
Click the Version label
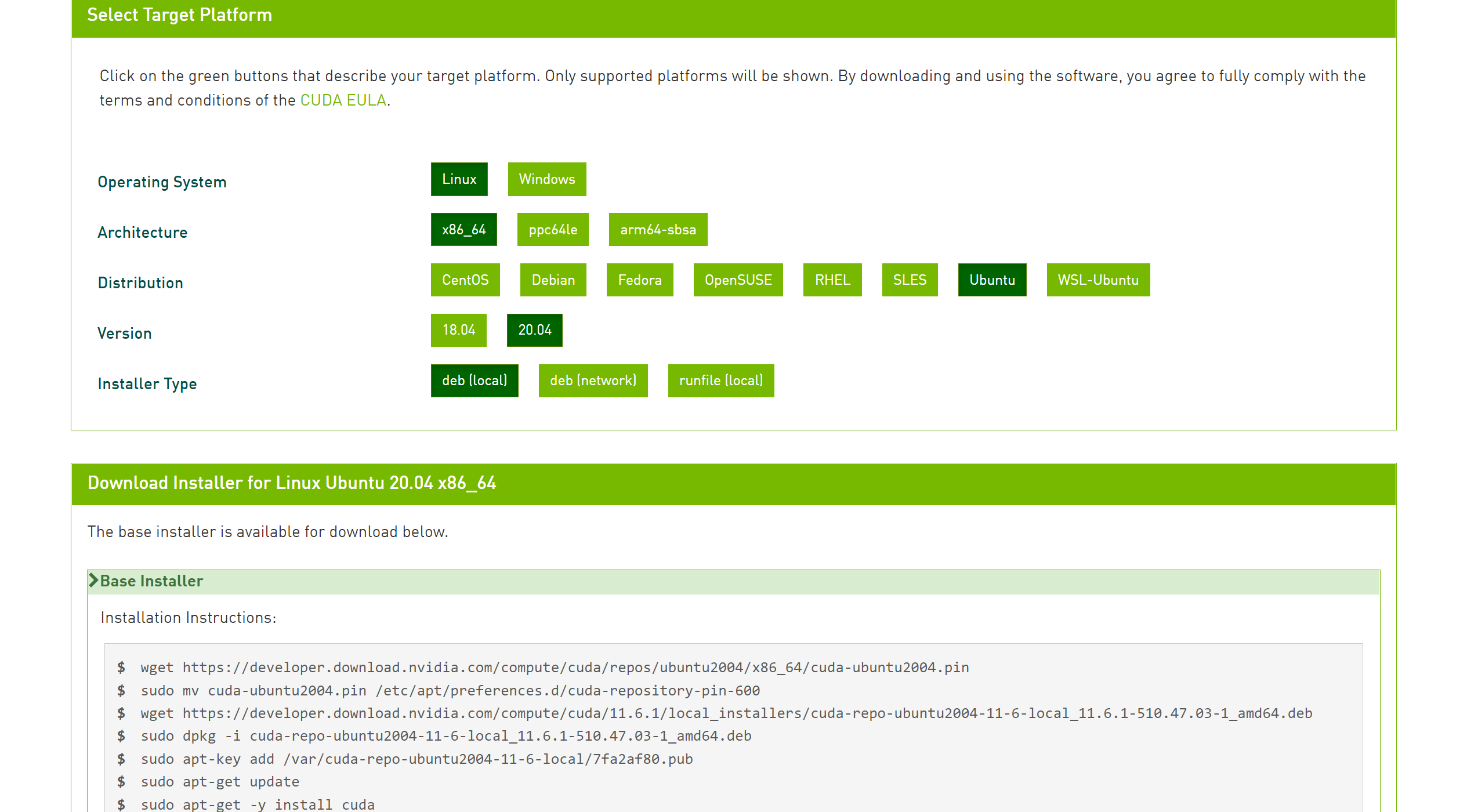click(125, 333)
